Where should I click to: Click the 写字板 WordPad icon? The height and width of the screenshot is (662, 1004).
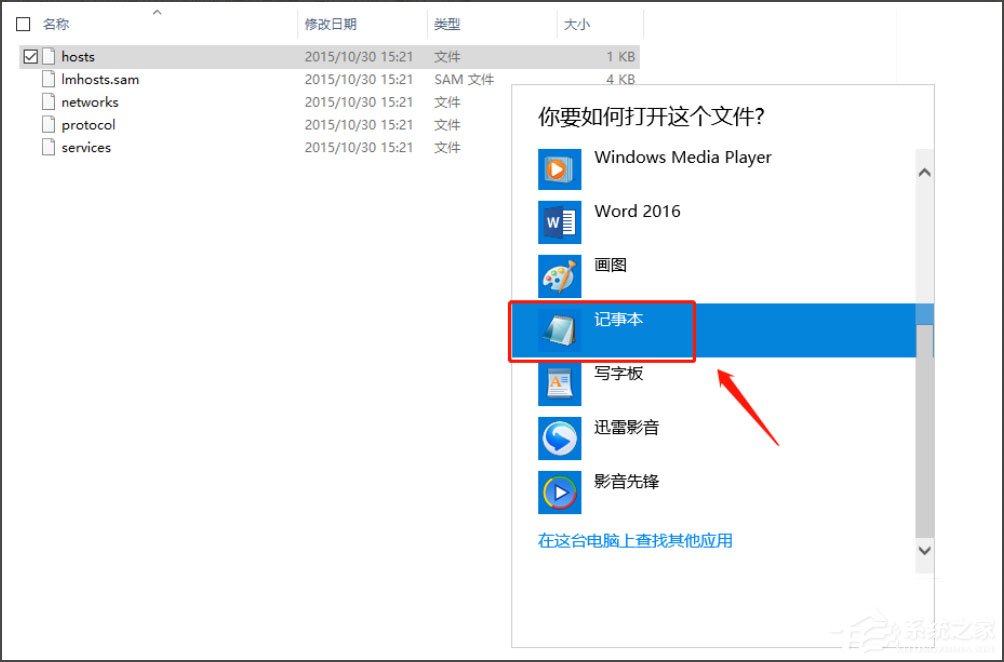coord(559,384)
